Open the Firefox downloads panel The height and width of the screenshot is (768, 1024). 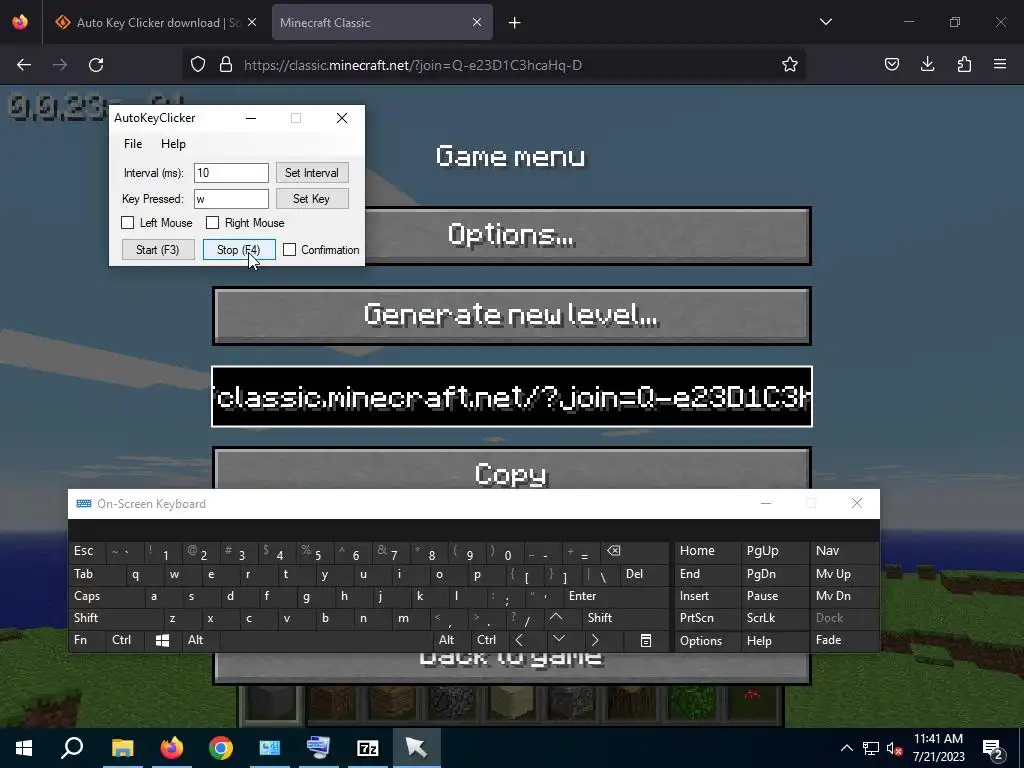coord(927,65)
